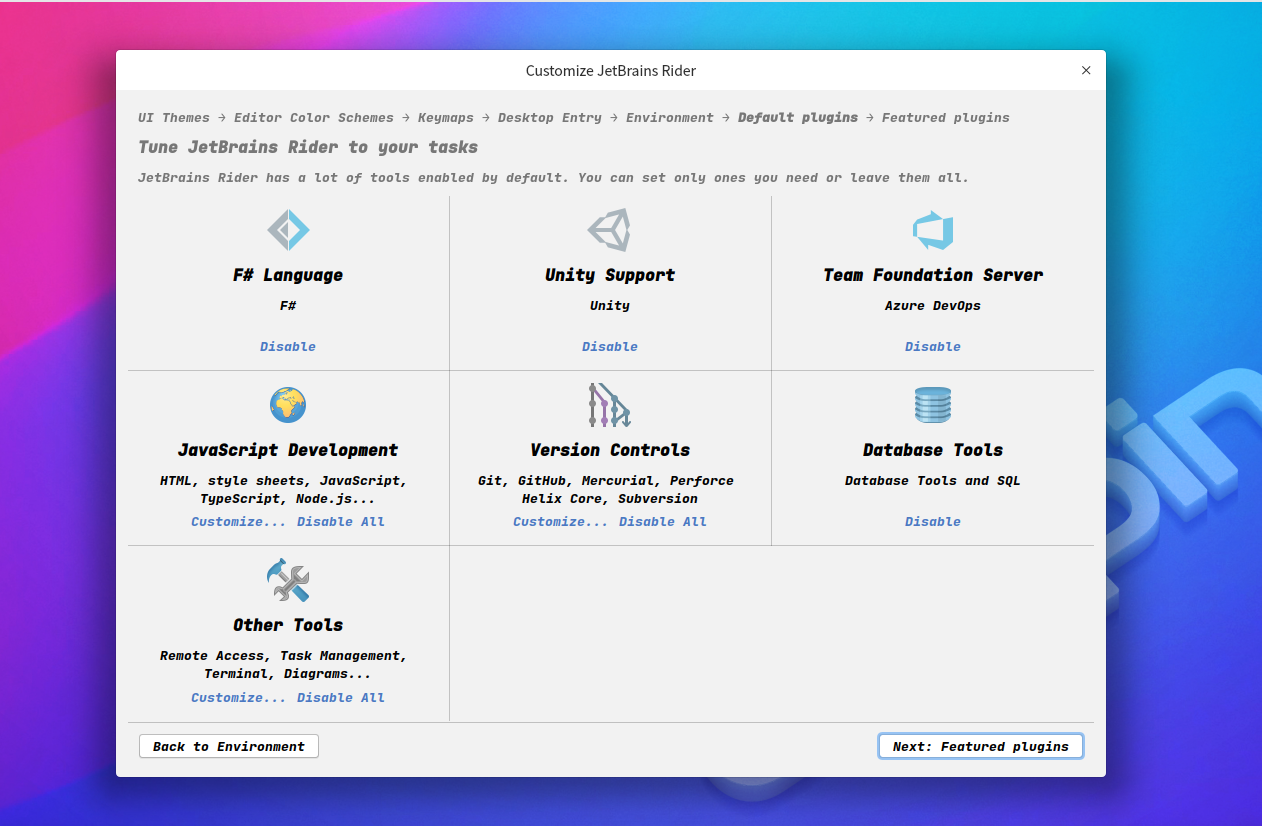Click the Unity Support cube icon
The image size is (1262, 826).
(610, 229)
